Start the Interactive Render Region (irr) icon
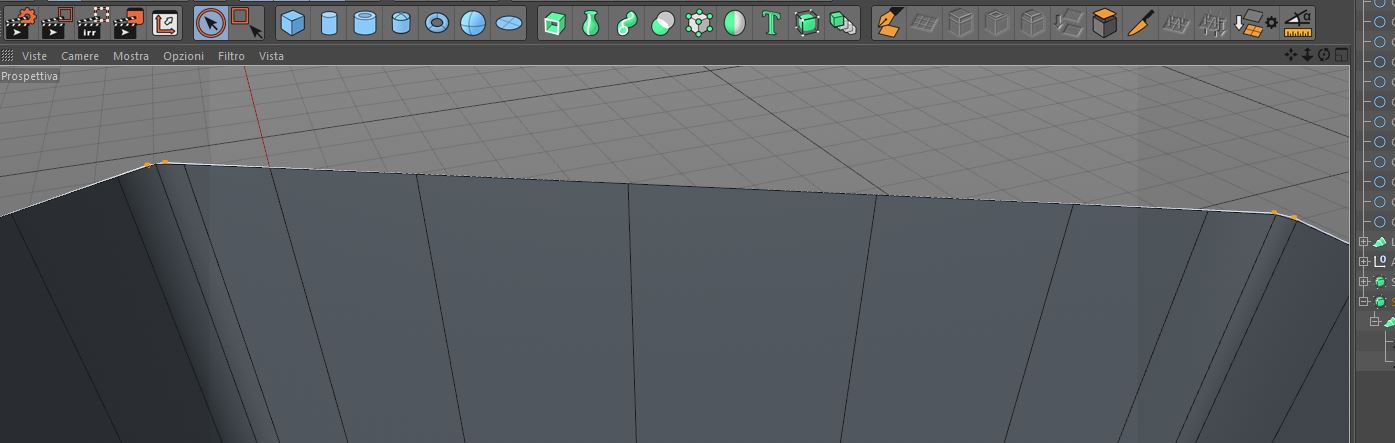Screen dimensions: 1395x443 (92, 21)
